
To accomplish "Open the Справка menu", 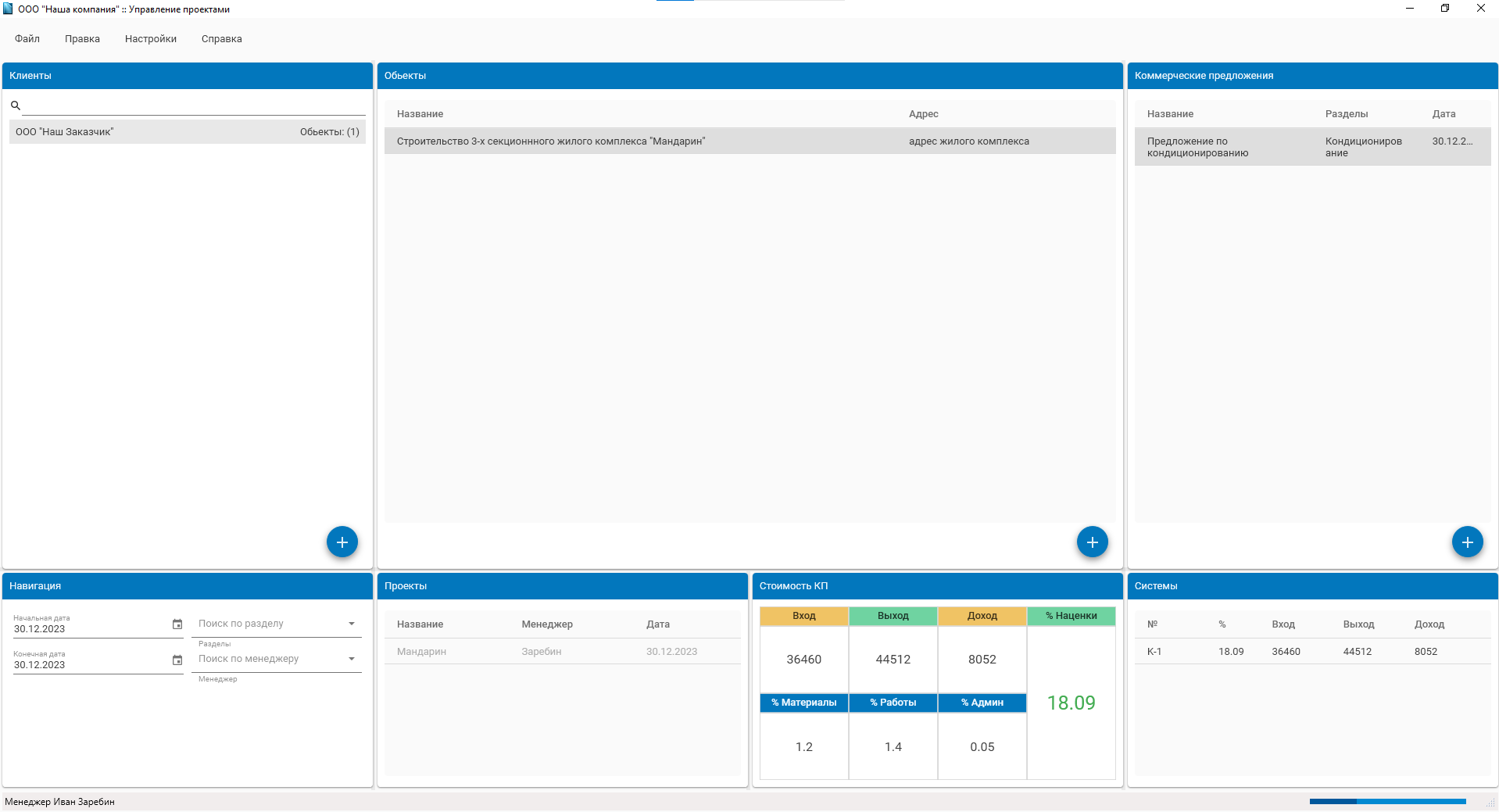I will (x=222, y=39).
